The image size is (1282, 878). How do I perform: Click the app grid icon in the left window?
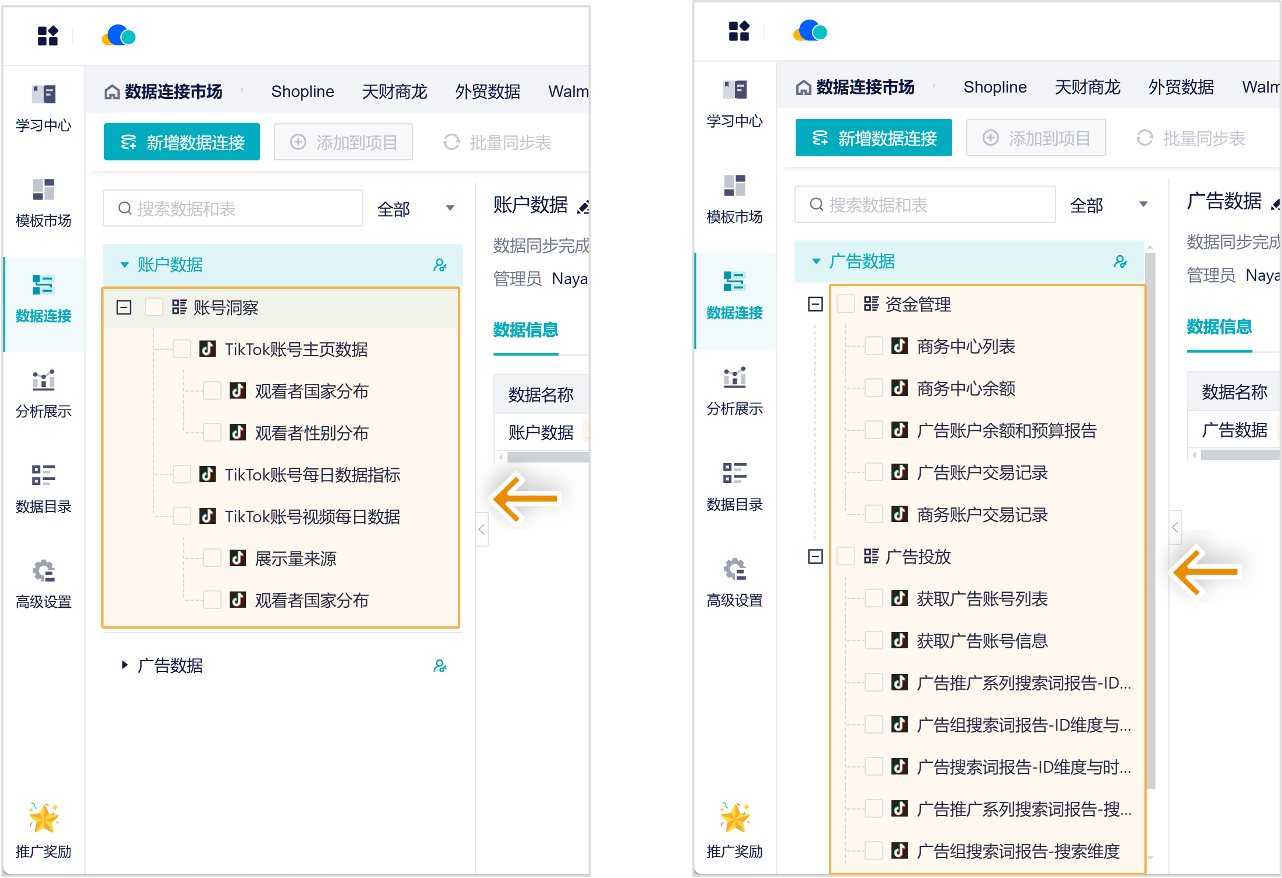pos(47,36)
